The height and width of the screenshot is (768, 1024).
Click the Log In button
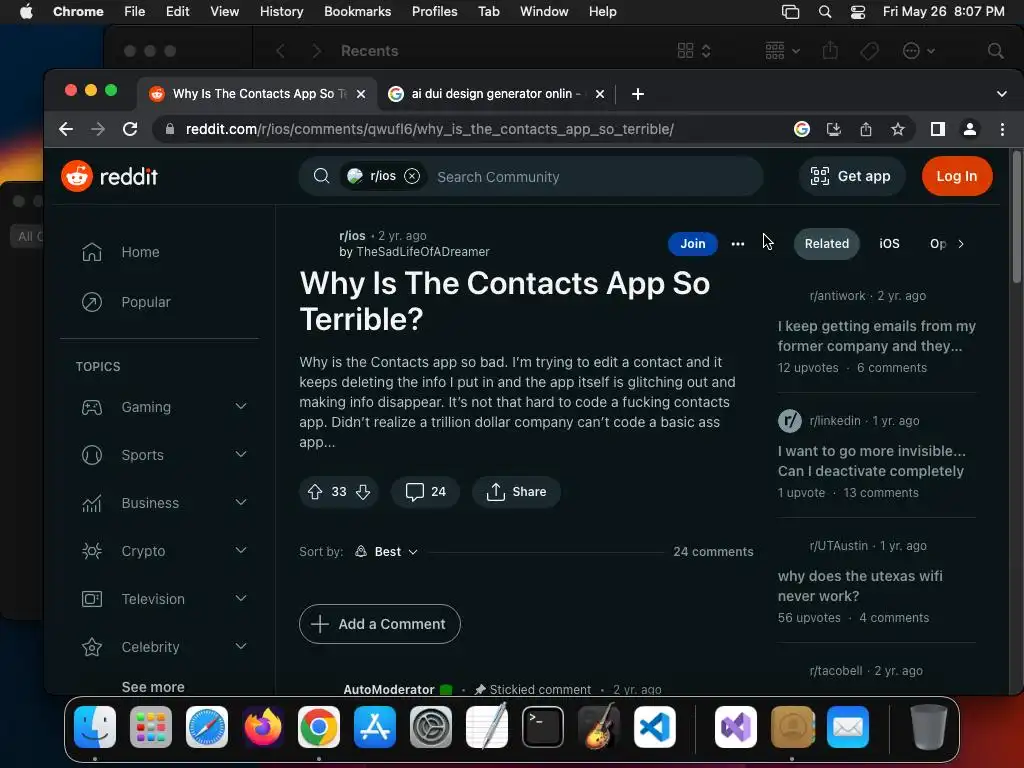coord(957,176)
